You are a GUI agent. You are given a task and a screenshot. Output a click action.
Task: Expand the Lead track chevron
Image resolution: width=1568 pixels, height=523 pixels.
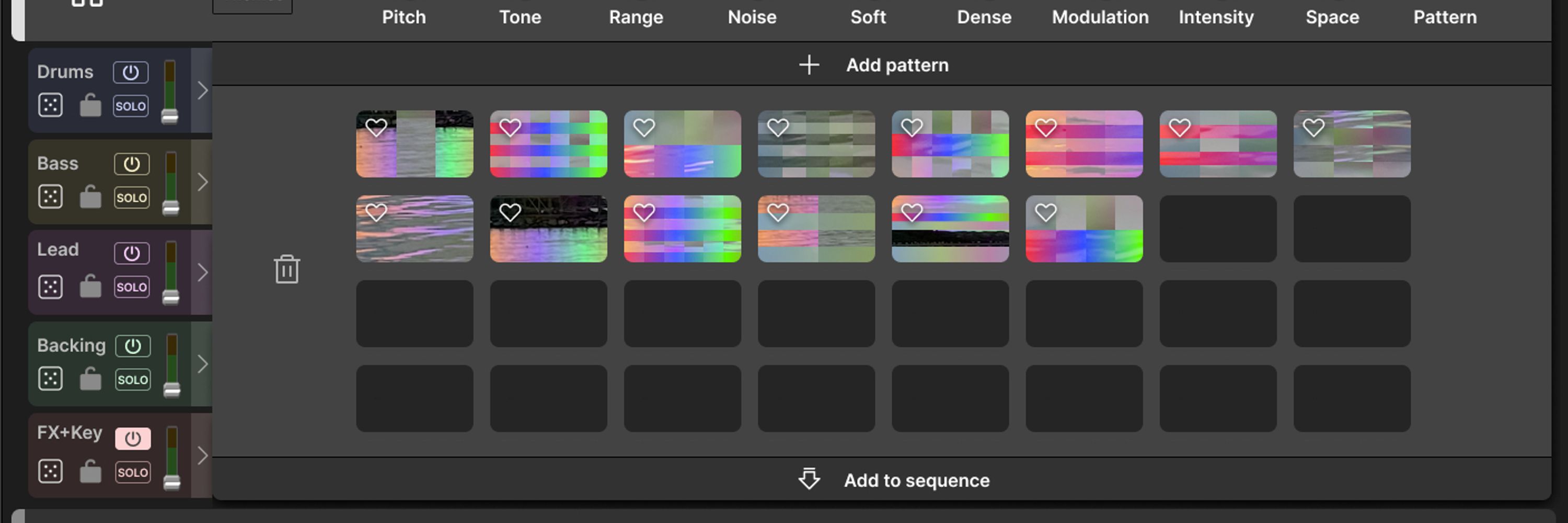point(202,272)
